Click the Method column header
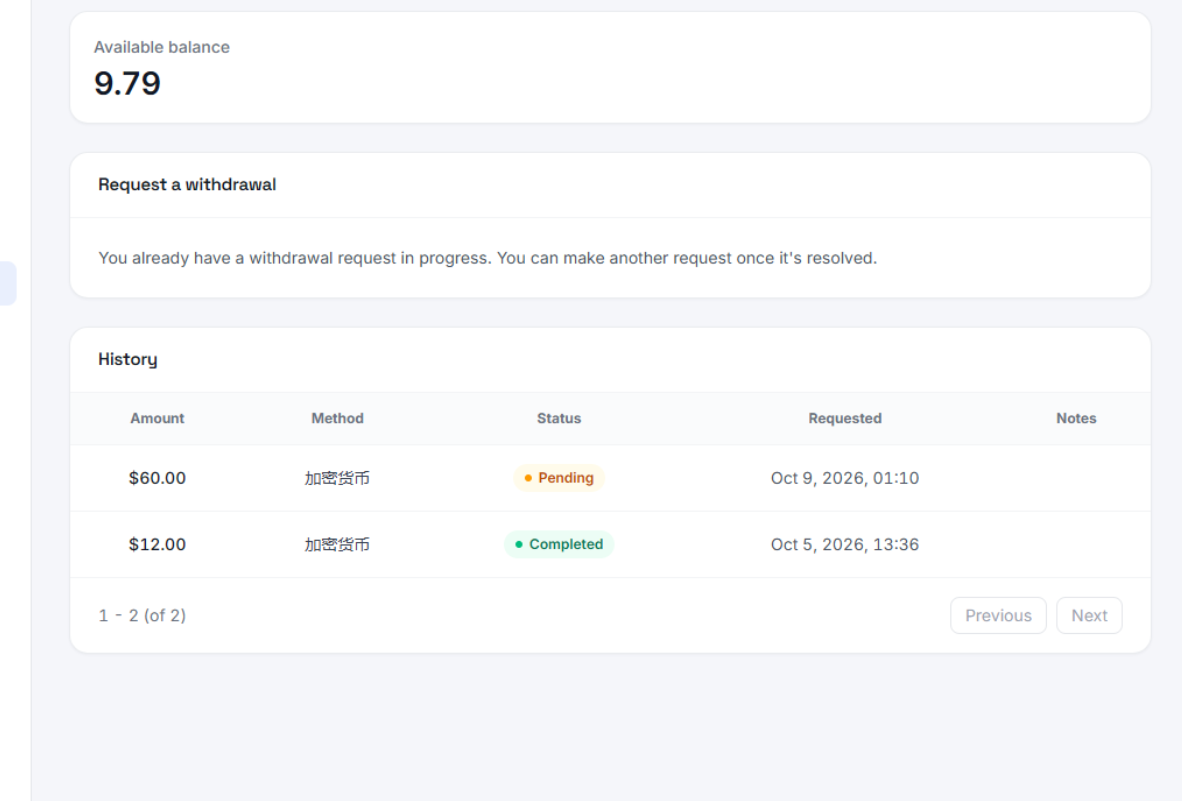 coord(337,418)
